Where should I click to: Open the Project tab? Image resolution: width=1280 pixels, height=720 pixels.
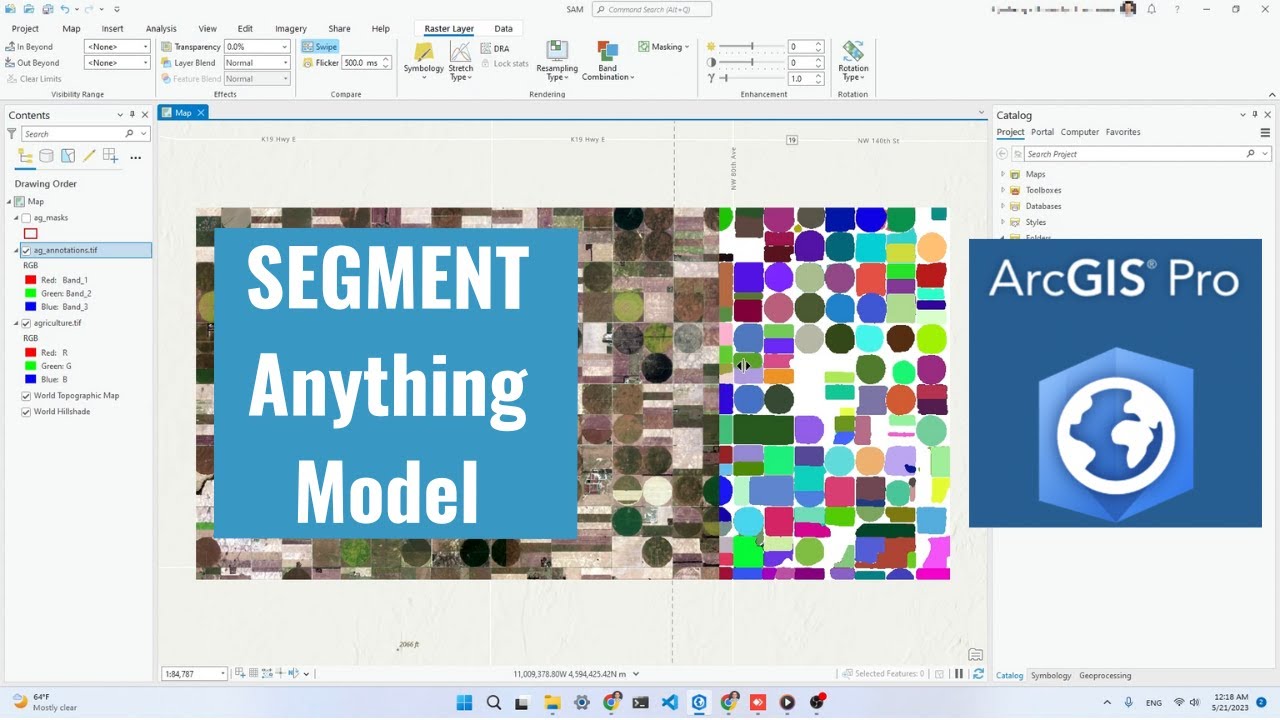[x=25, y=29]
